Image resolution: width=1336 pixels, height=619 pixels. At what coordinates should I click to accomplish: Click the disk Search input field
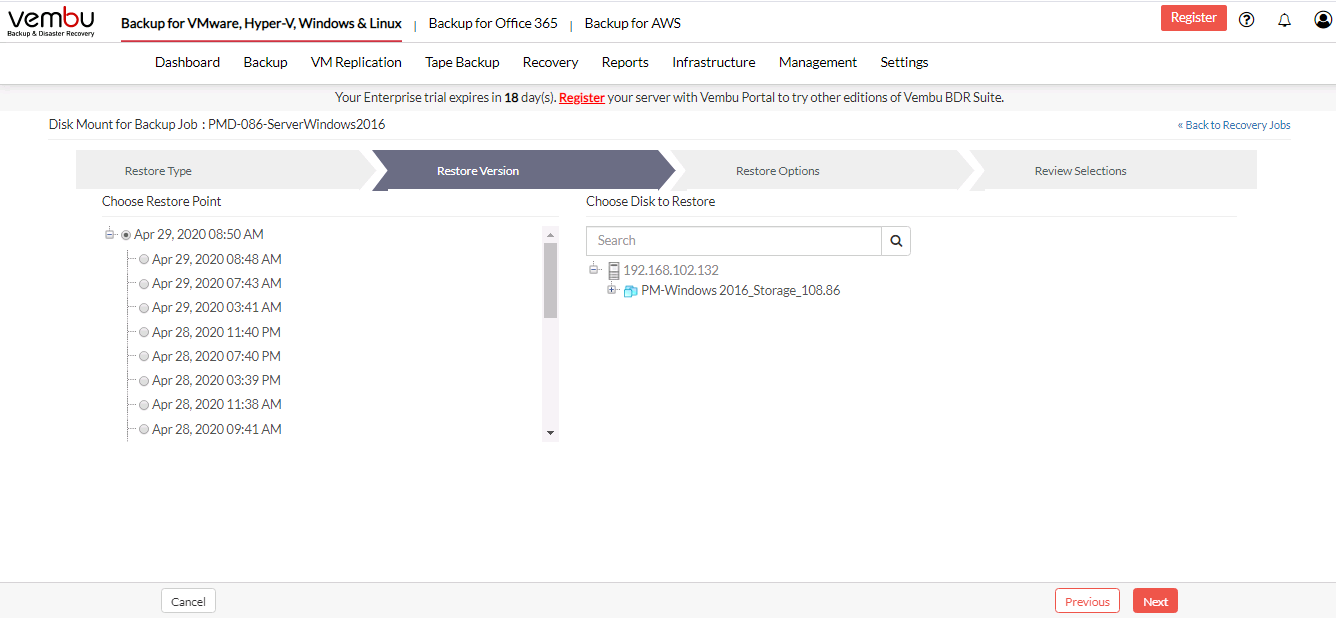[x=734, y=241]
